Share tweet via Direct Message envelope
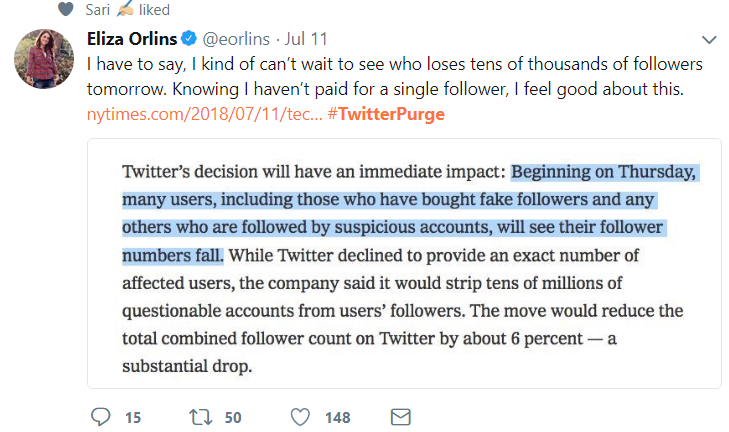Screen dimensions: 729x432 [x=400, y=416]
